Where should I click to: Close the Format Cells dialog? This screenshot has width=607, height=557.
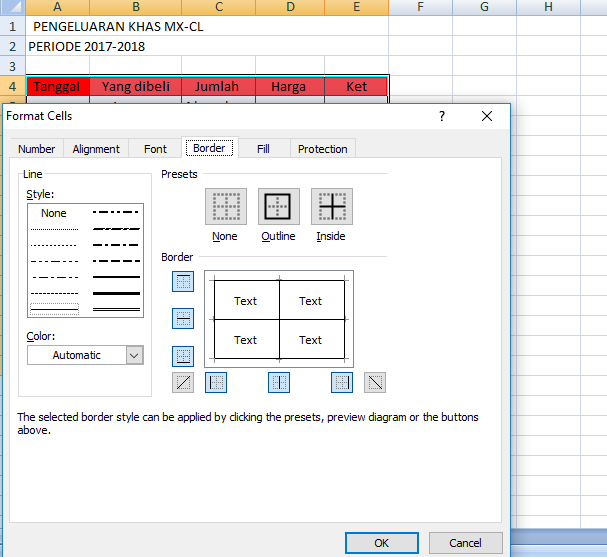pos(487,116)
